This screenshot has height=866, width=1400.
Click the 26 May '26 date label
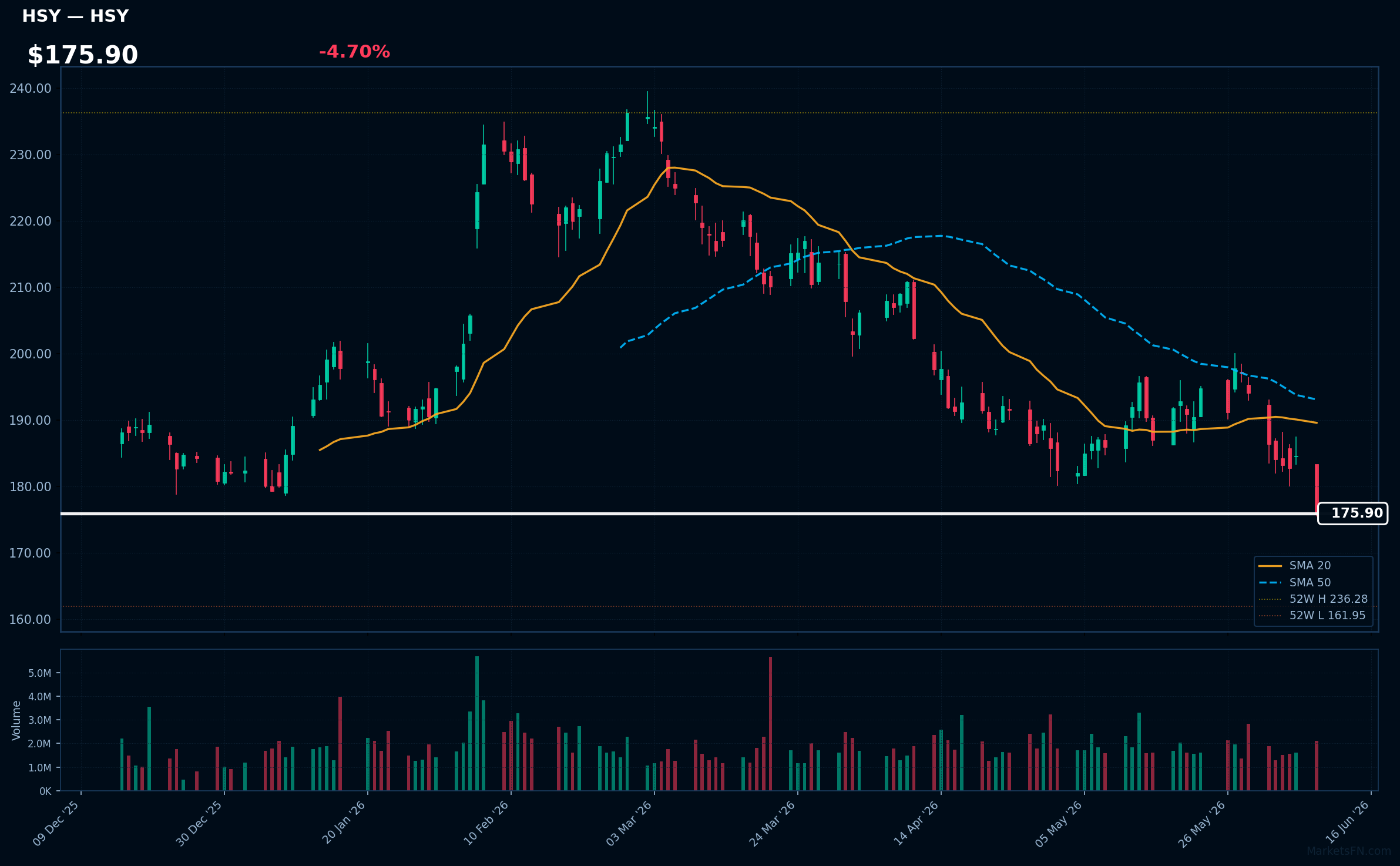[x=1202, y=824]
